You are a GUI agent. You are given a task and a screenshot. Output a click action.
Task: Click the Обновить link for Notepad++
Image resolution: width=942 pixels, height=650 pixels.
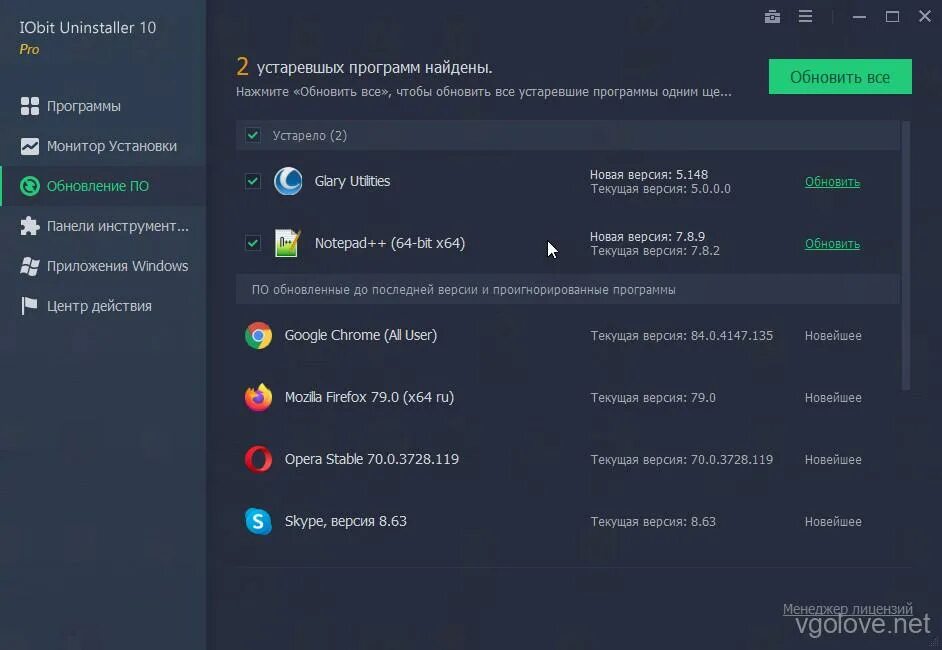tap(832, 243)
